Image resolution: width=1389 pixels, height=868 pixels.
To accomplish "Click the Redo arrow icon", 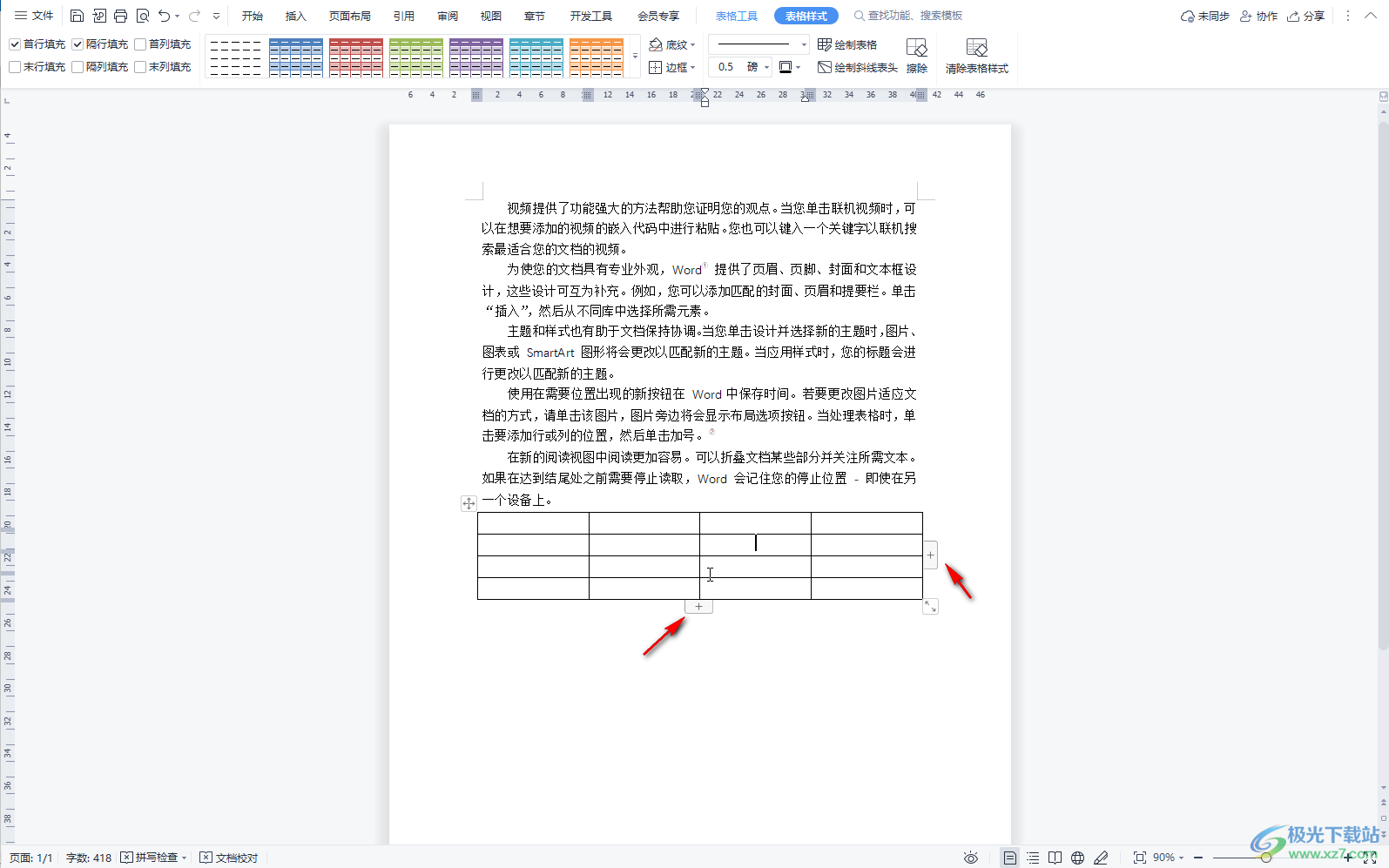I will click(x=194, y=16).
